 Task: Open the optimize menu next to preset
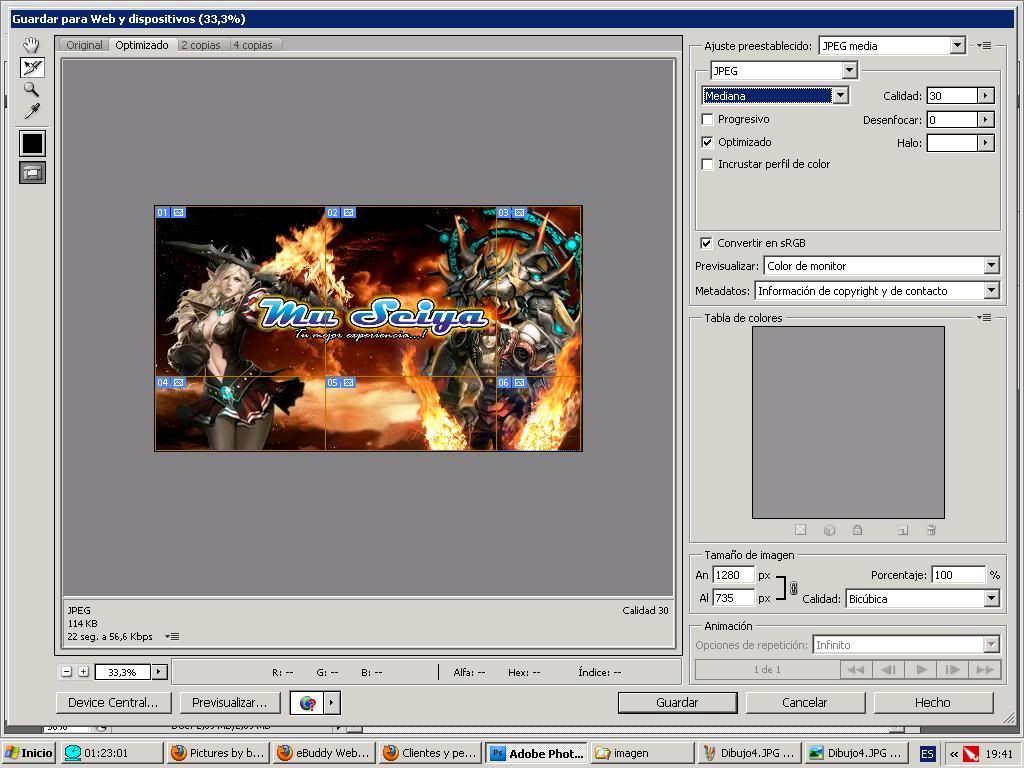coord(984,46)
